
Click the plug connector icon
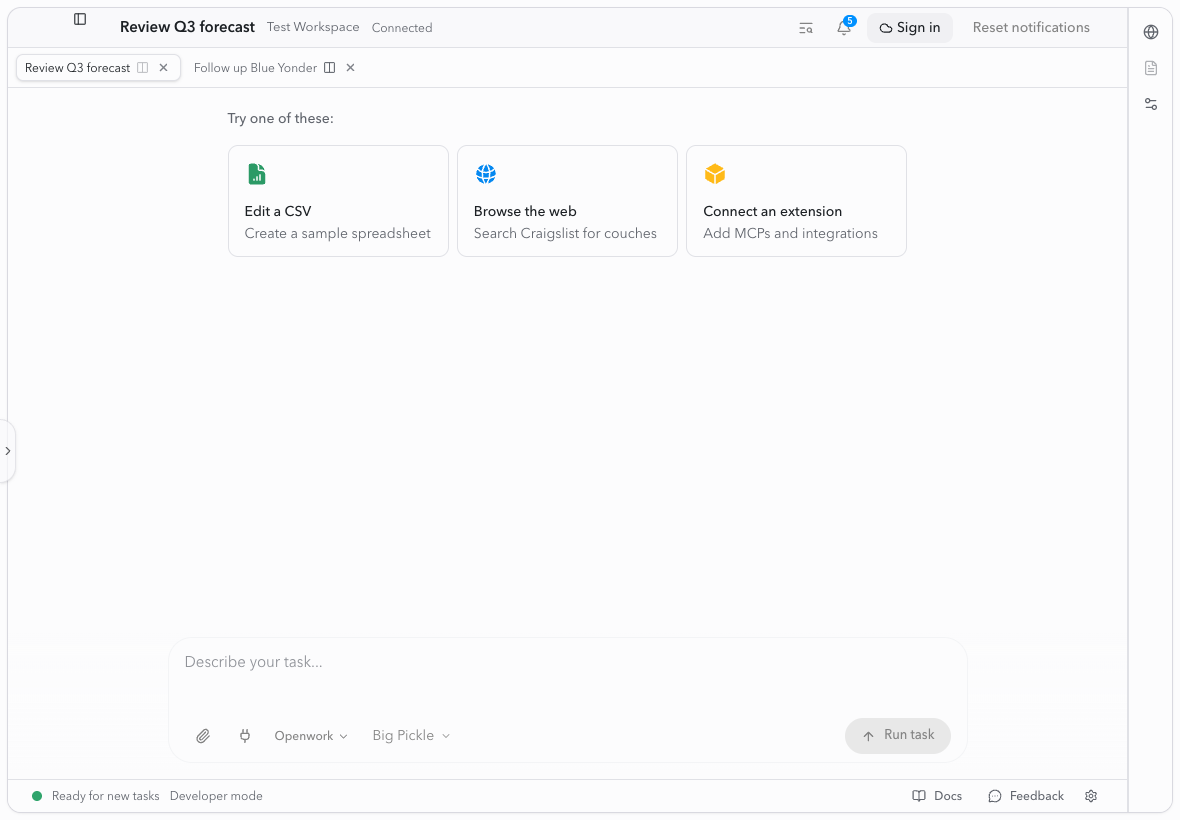[x=245, y=736]
